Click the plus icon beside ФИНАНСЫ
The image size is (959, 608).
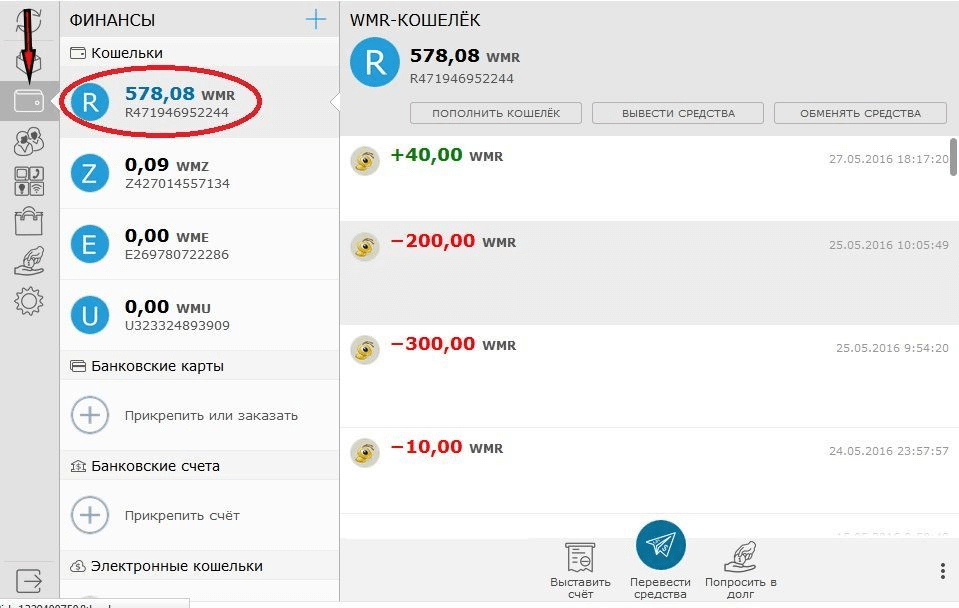click(x=316, y=20)
